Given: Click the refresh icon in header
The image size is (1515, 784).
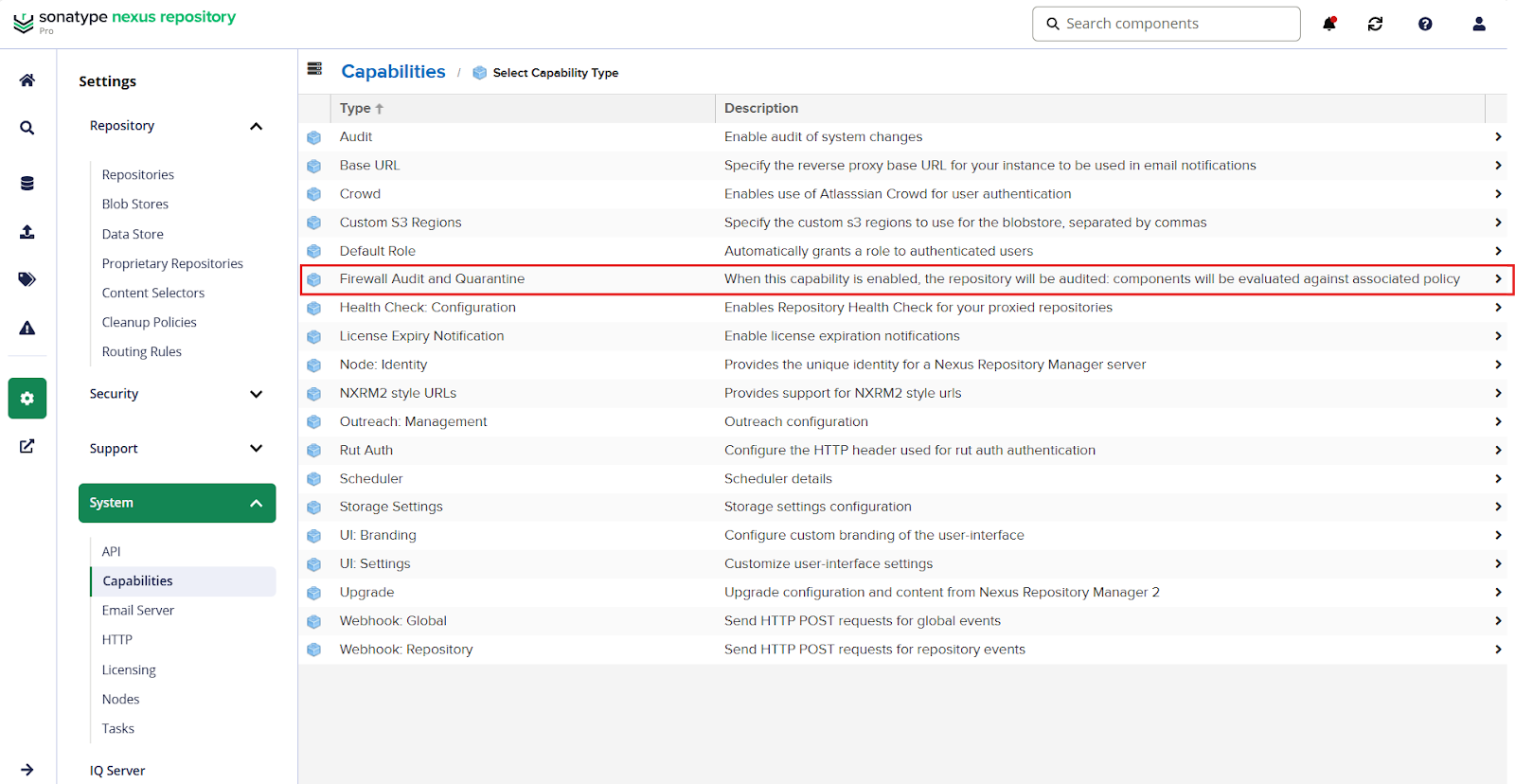Looking at the screenshot, I should point(1375,24).
